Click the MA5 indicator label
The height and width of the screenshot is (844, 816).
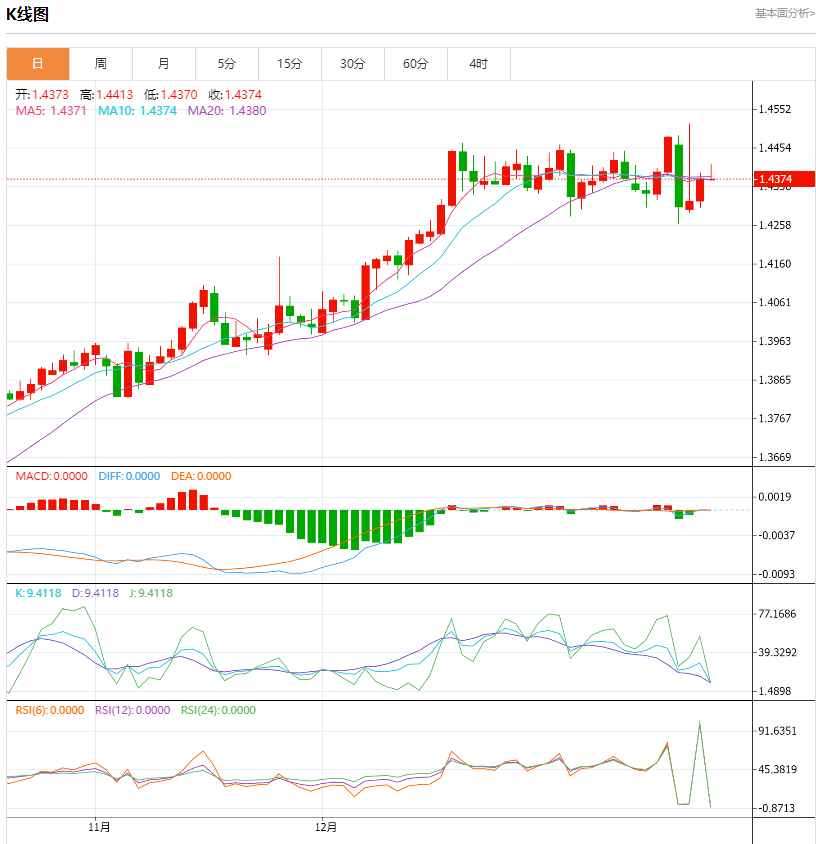pos(51,111)
